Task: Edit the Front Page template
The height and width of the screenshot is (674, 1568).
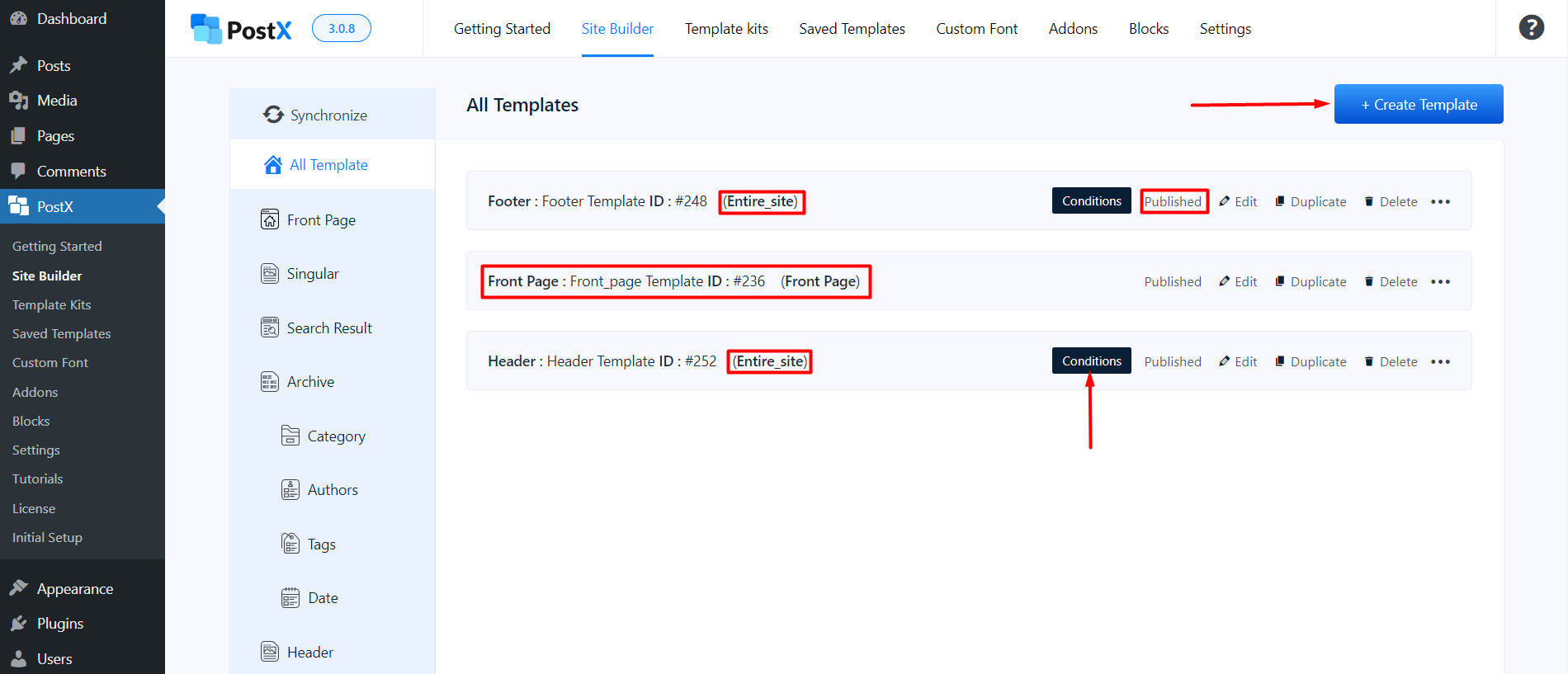Action: [1238, 282]
